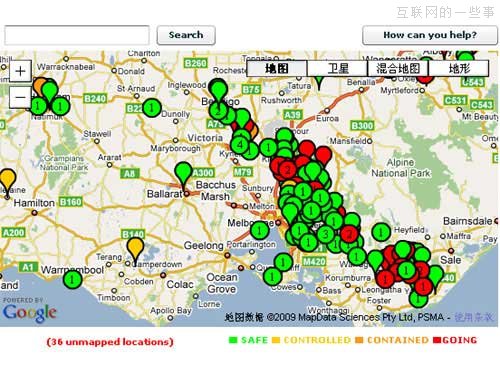Screen dimensions: 500x365
Task: Click green marker 4 near Kyneton
Action: point(240,145)
